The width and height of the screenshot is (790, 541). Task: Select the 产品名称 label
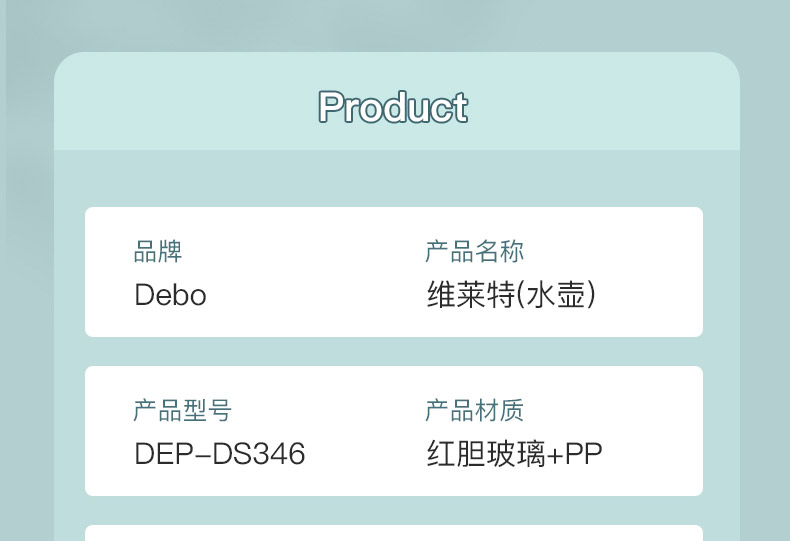pos(474,251)
